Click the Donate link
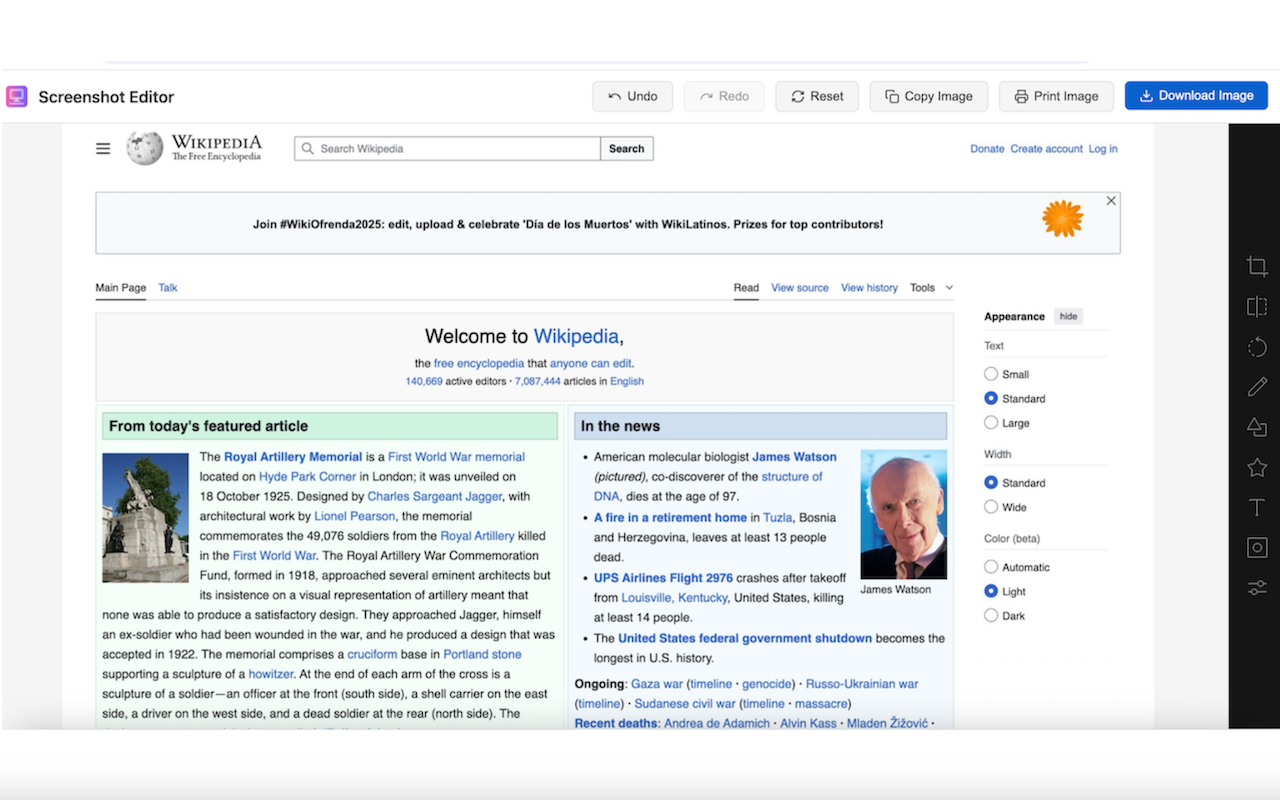Viewport: 1280px width, 800px height. (x=987, y=149)
